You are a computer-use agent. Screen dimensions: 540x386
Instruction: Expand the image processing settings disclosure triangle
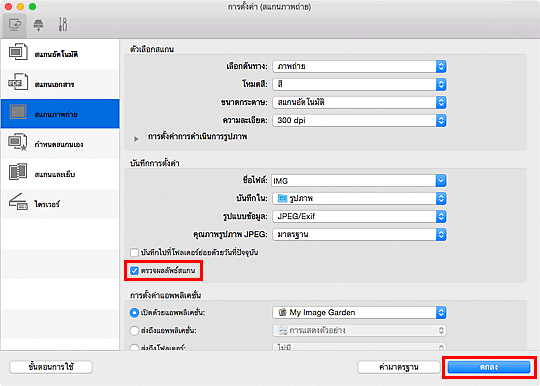point(136,138)
